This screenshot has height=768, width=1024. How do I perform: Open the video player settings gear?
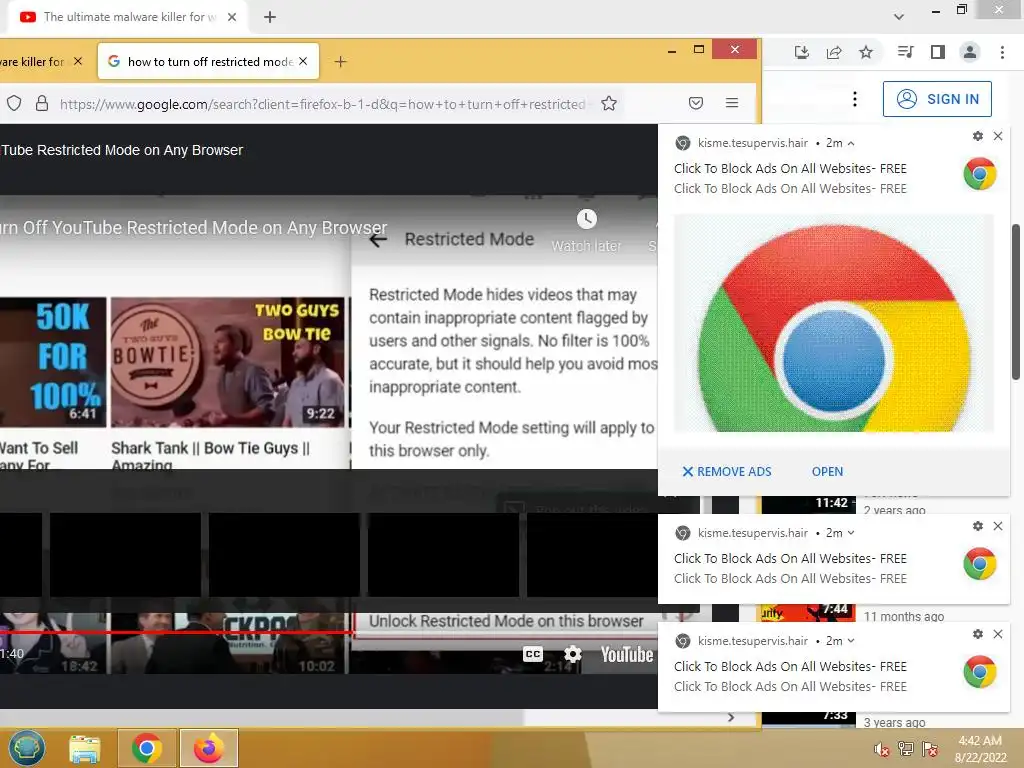(x=573, y=654)
